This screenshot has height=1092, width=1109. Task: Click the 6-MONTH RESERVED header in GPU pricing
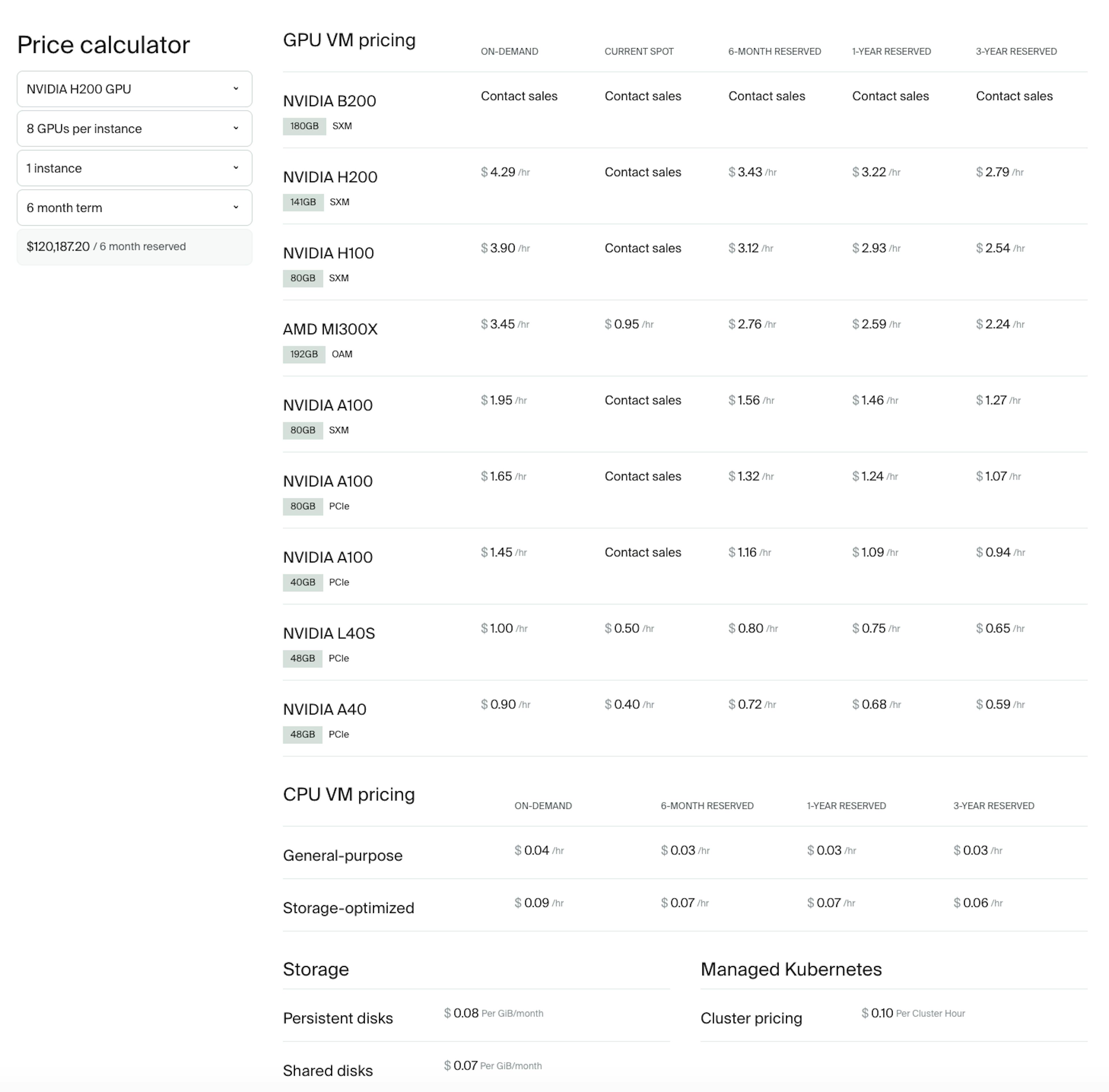(x=774, y=52)
